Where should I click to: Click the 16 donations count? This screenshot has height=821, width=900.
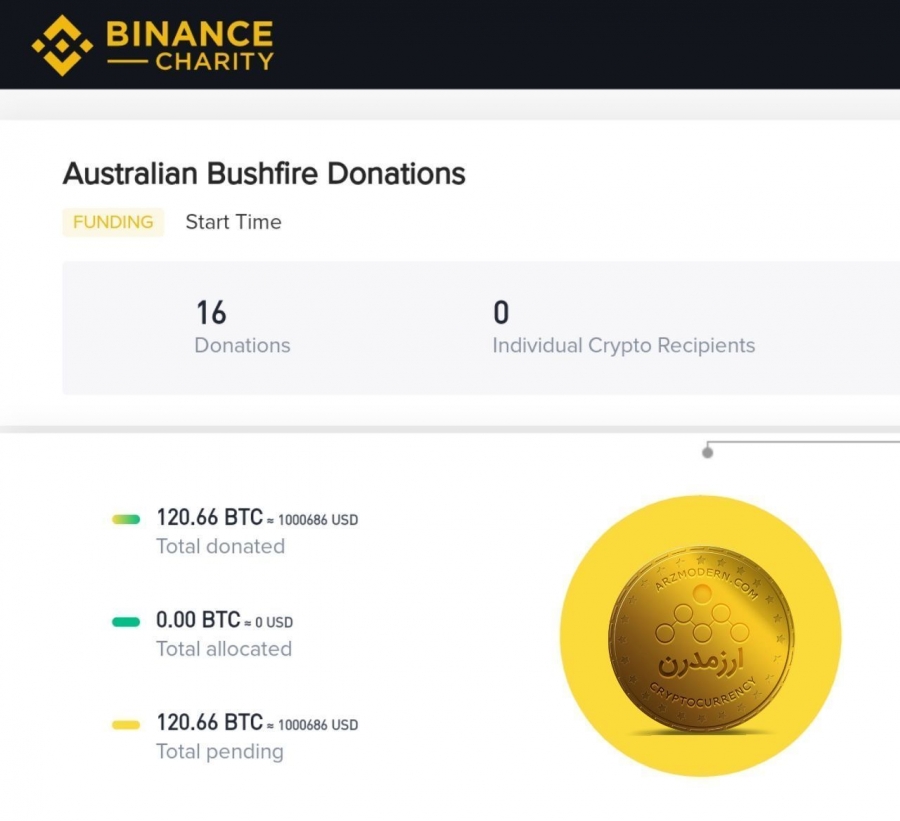211,313
